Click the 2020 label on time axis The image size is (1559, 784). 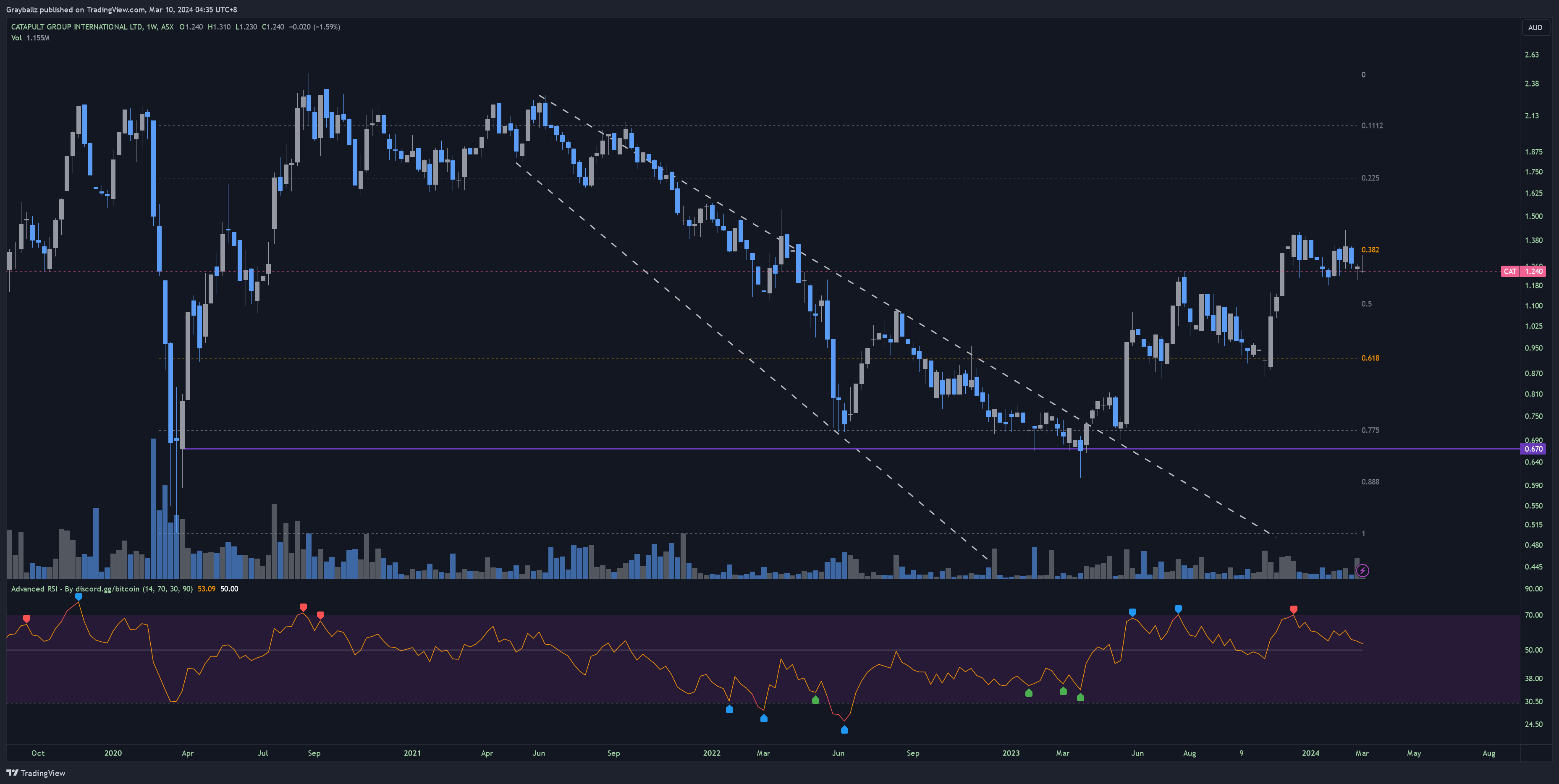click(x=113, y=753)
